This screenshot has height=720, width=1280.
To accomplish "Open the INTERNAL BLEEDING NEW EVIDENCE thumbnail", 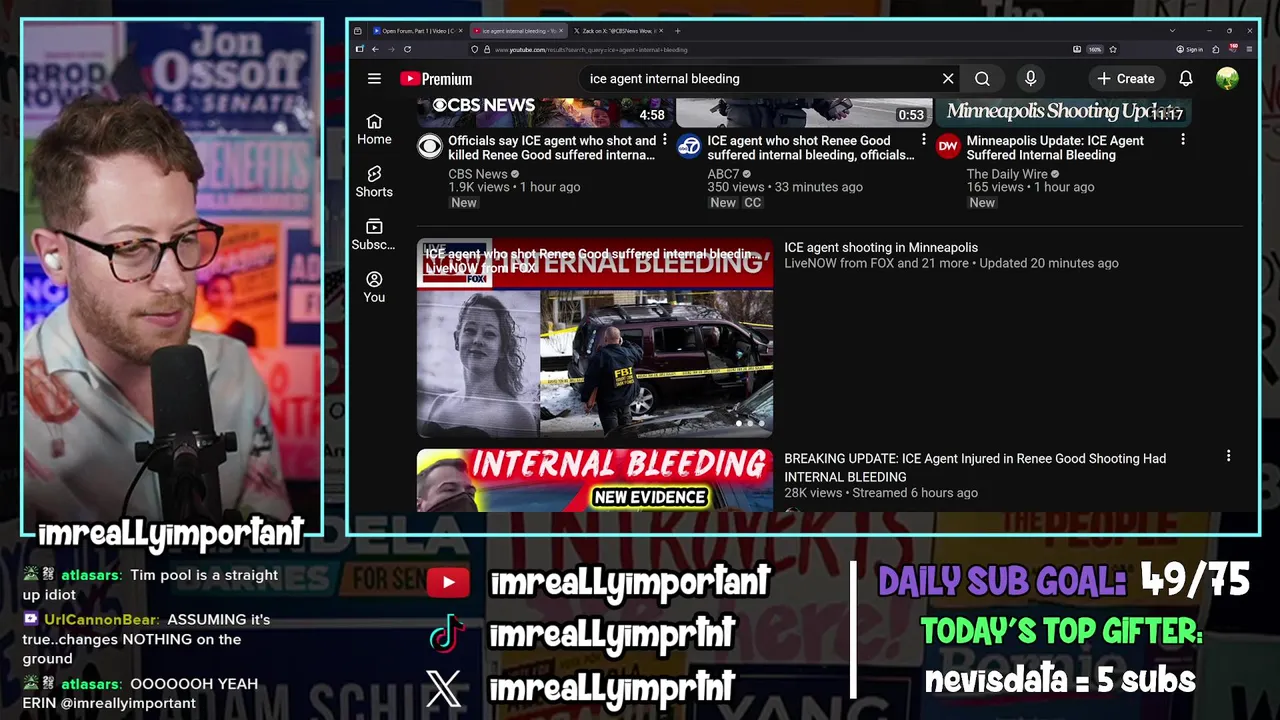I will coord(595,480).
